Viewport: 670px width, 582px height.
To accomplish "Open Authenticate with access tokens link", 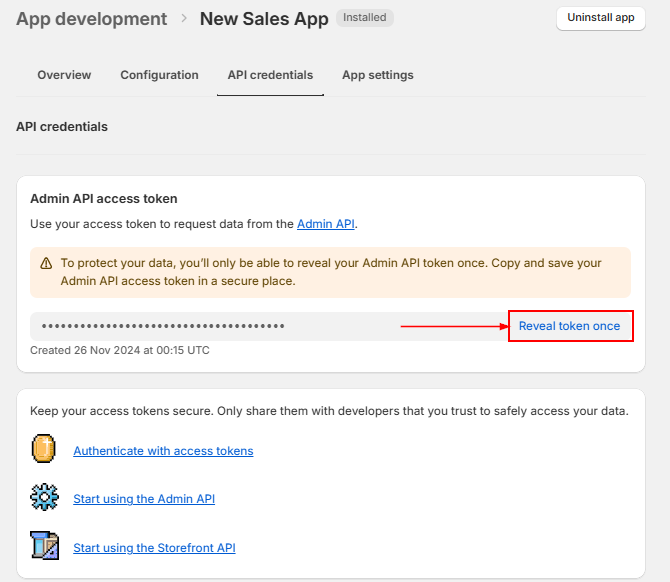I will (x=163, y=451).
